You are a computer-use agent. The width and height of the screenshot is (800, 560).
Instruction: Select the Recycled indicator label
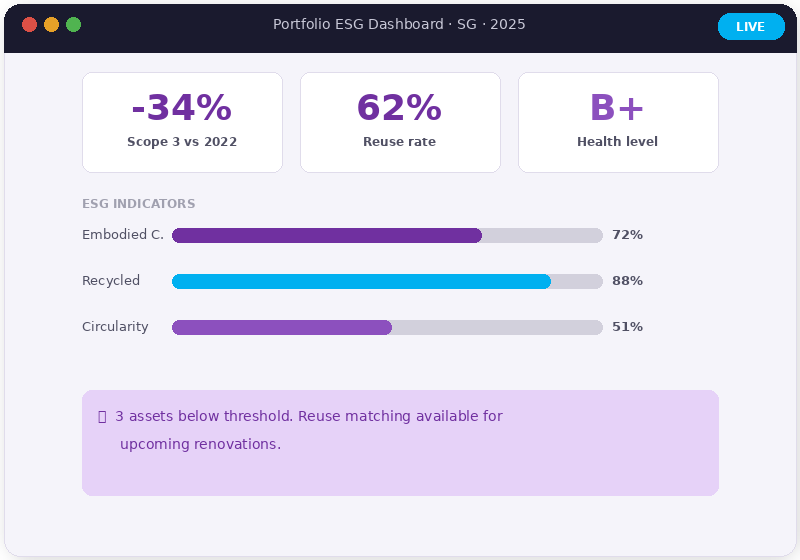111,281
